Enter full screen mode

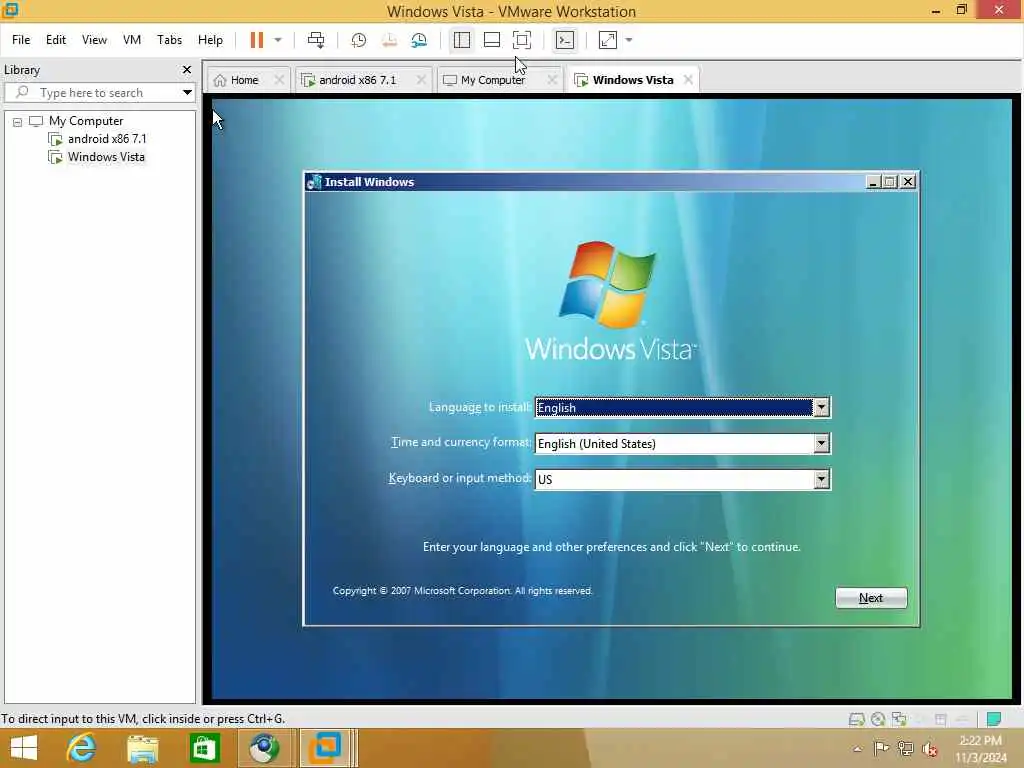coord(522,40)
